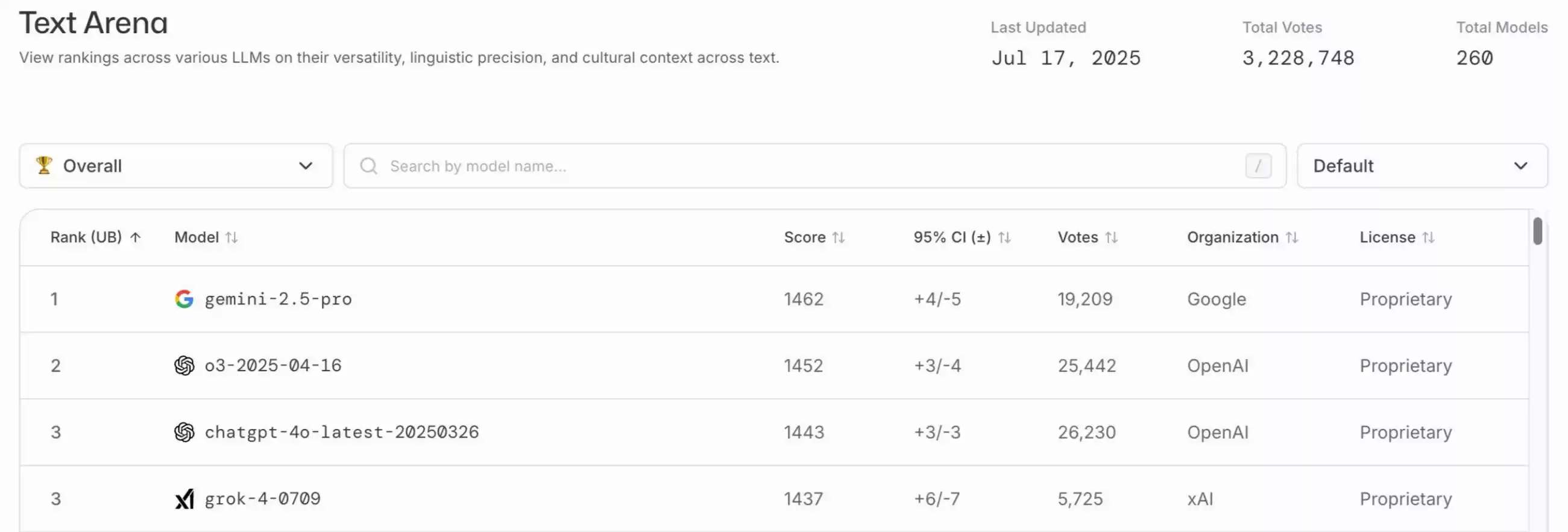Toggle sort on 95% CI column
1568x532 pixels.
(1004, 237)
